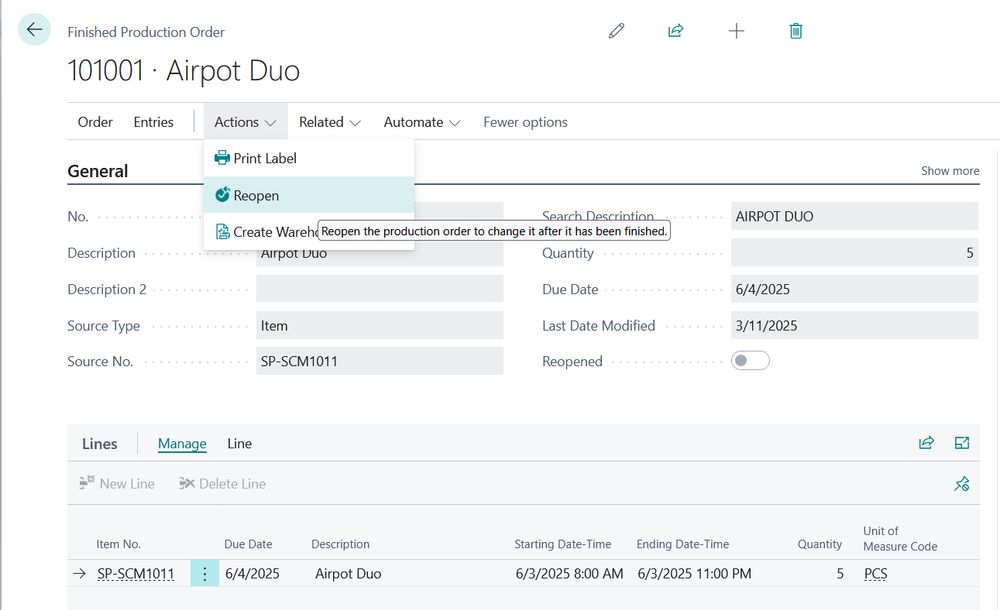Click Delete Line button
Screen dimensions: 1000x610
(x=222, y=484)
